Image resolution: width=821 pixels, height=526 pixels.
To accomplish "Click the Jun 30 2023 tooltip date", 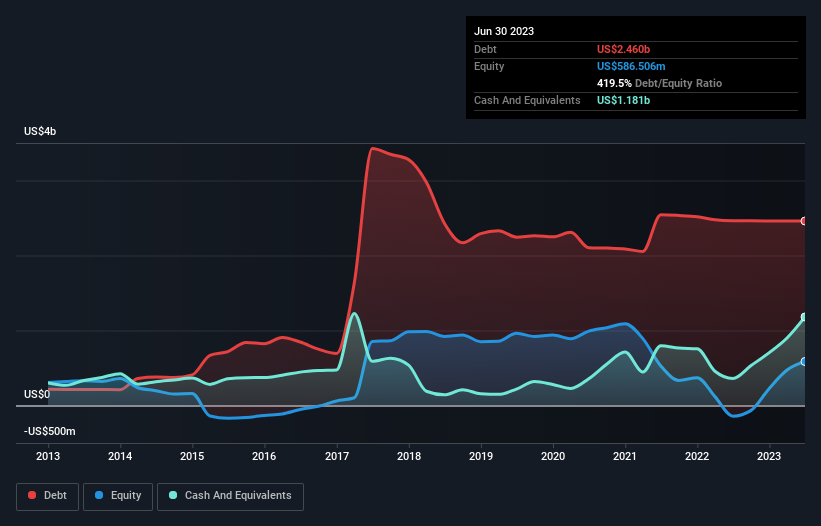I will tap(504, 31).
